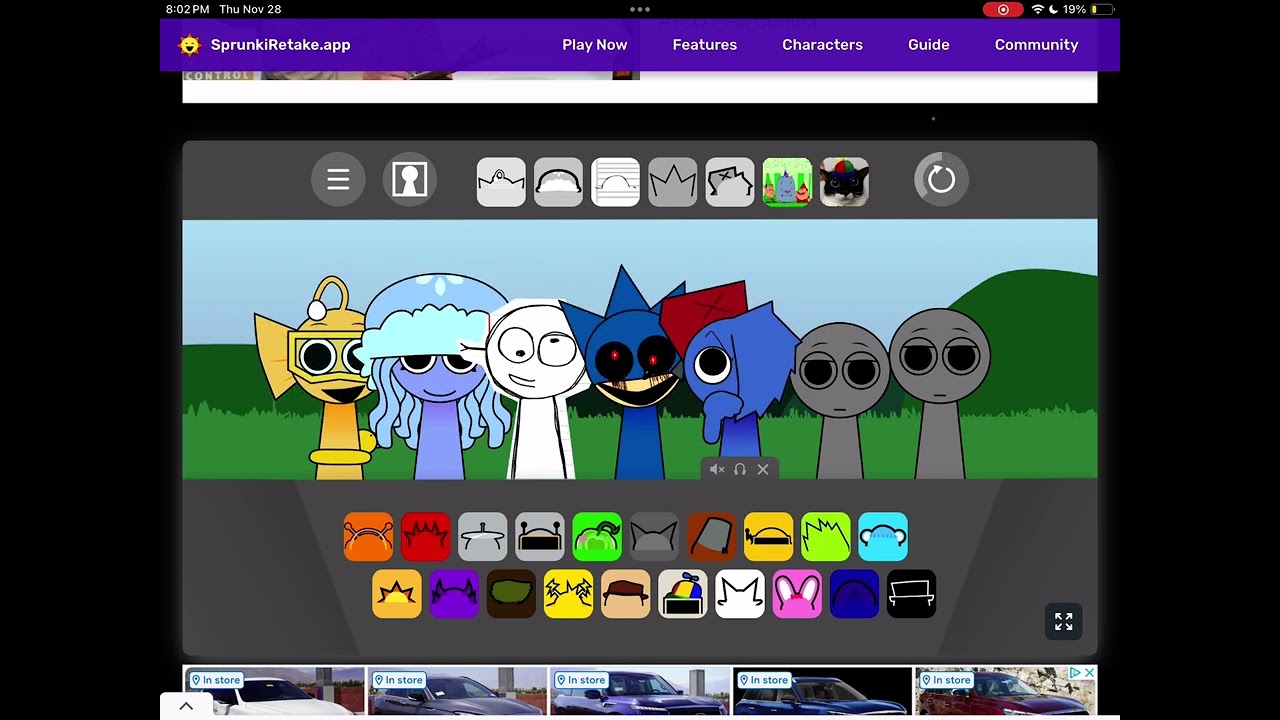Mute the selected blue character
The image size is (1280, 720).
pos(717,469)
